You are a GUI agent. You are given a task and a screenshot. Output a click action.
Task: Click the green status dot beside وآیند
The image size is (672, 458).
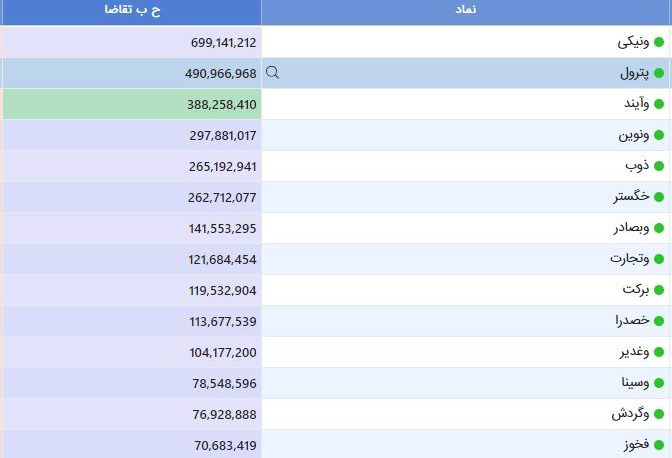[x=659, y=104]
